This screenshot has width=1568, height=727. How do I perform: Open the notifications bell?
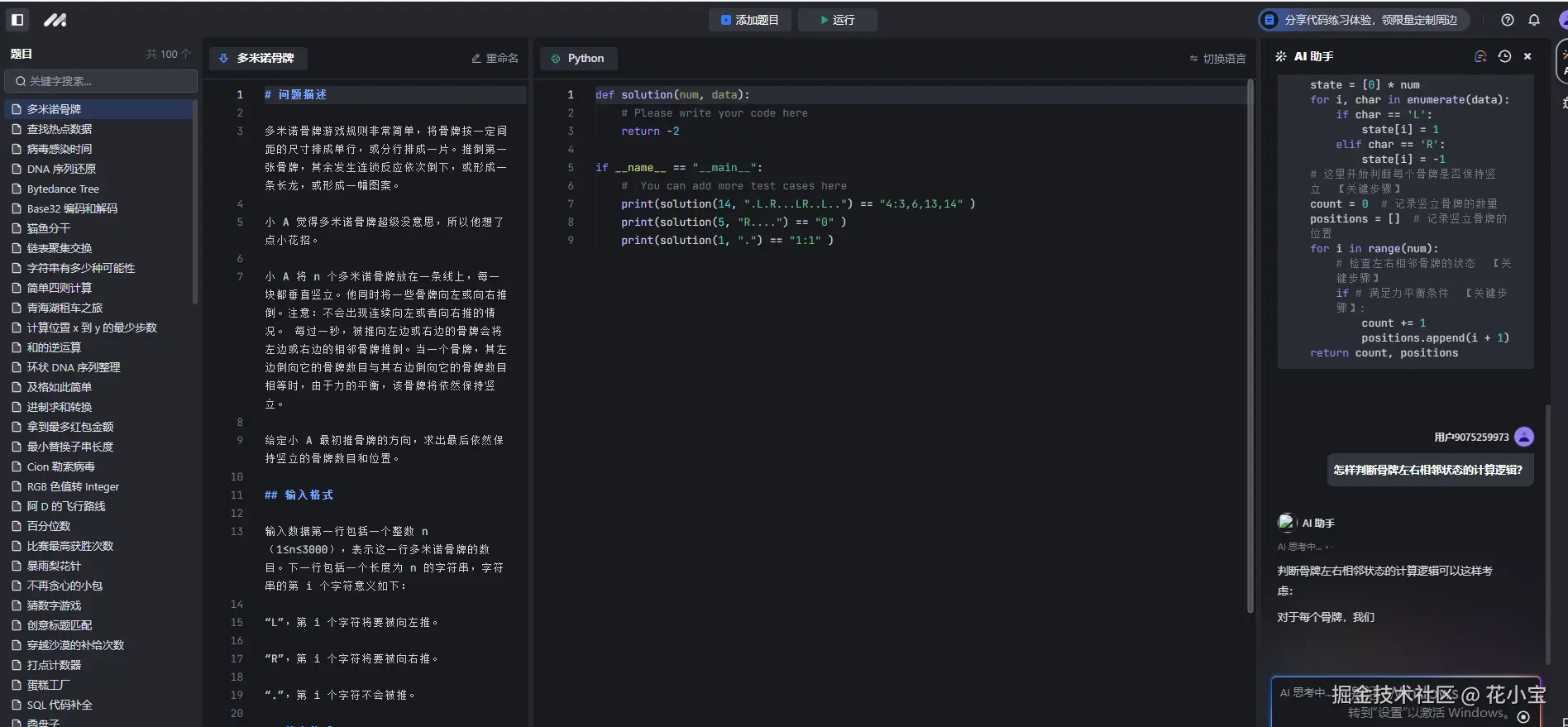[1534, 20]
